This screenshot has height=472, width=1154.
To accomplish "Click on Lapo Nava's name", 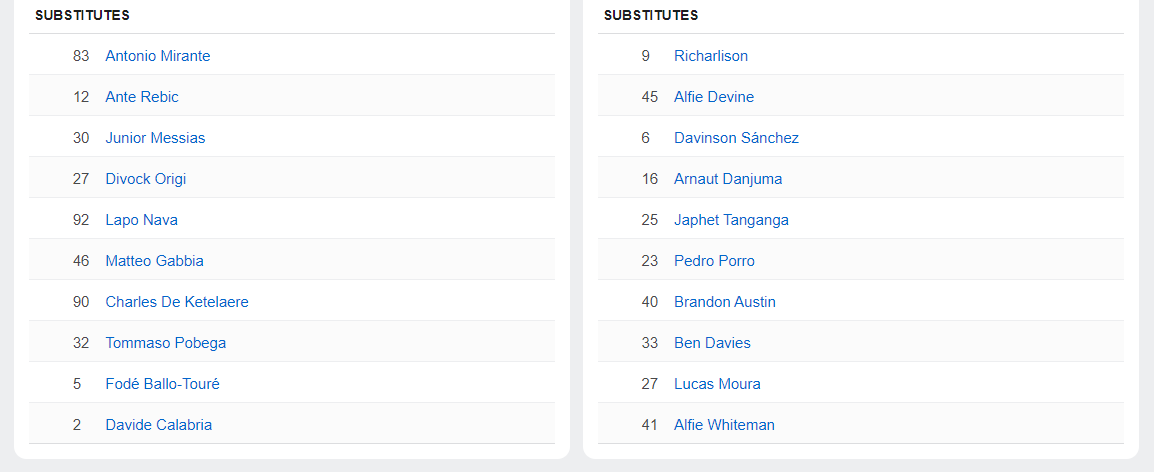I will tap(141, 220).
